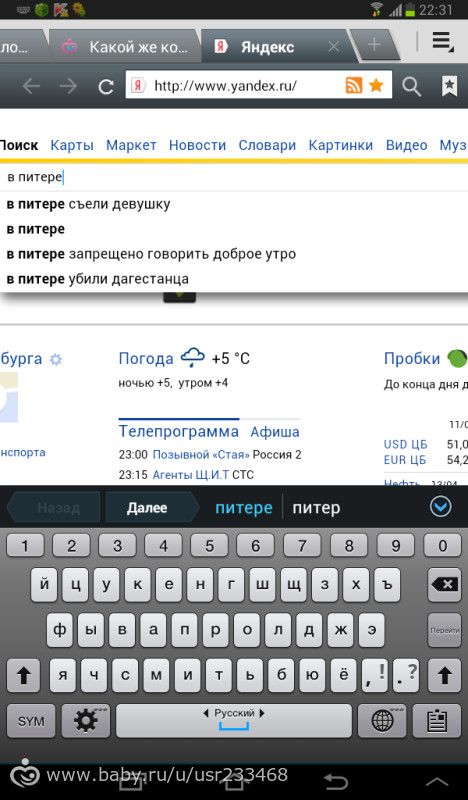Click the RSS feed icon
Image resolution: width=468 pixels, height=800 pixels.
[354, 85]
